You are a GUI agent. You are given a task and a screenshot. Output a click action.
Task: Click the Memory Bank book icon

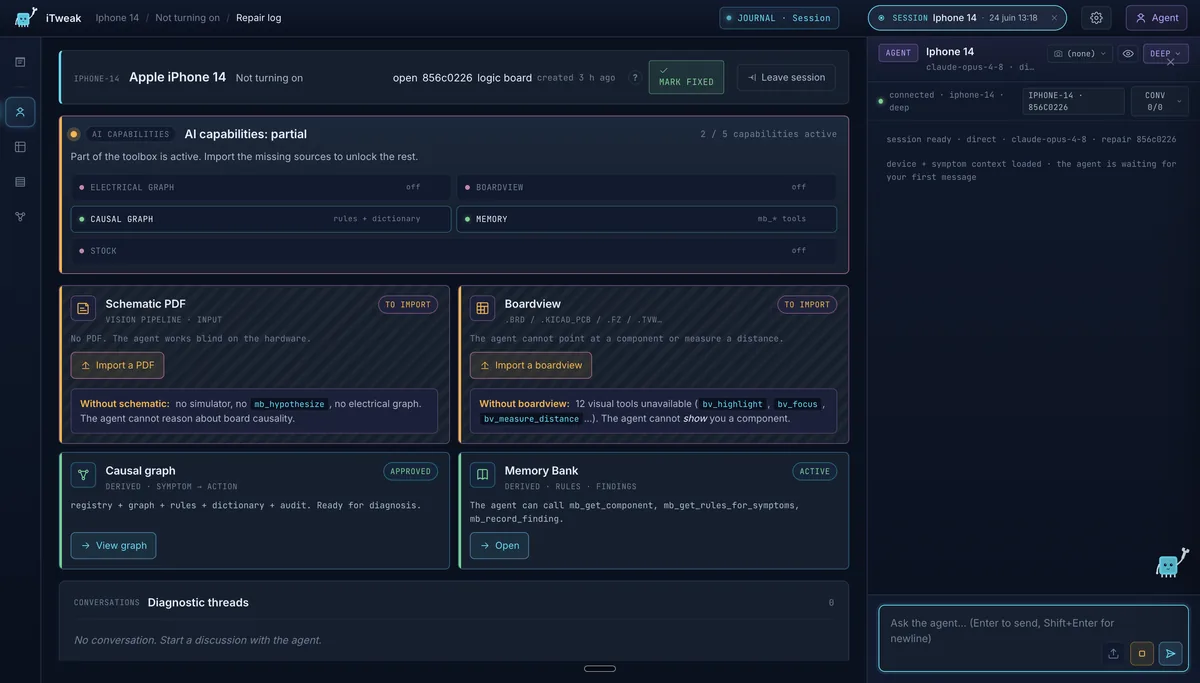482,475
